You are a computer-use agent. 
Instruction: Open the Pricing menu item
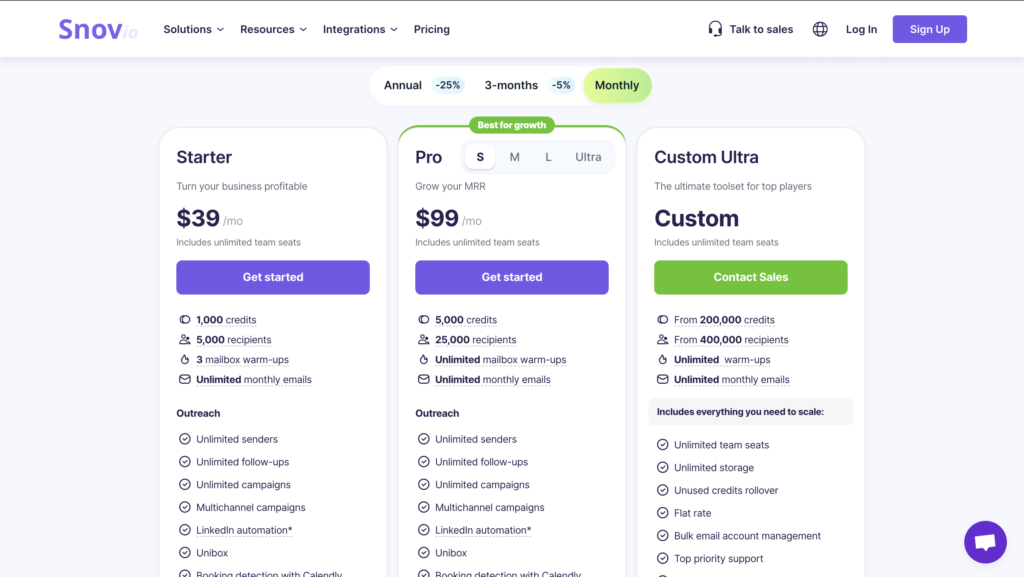pos(431,29)
